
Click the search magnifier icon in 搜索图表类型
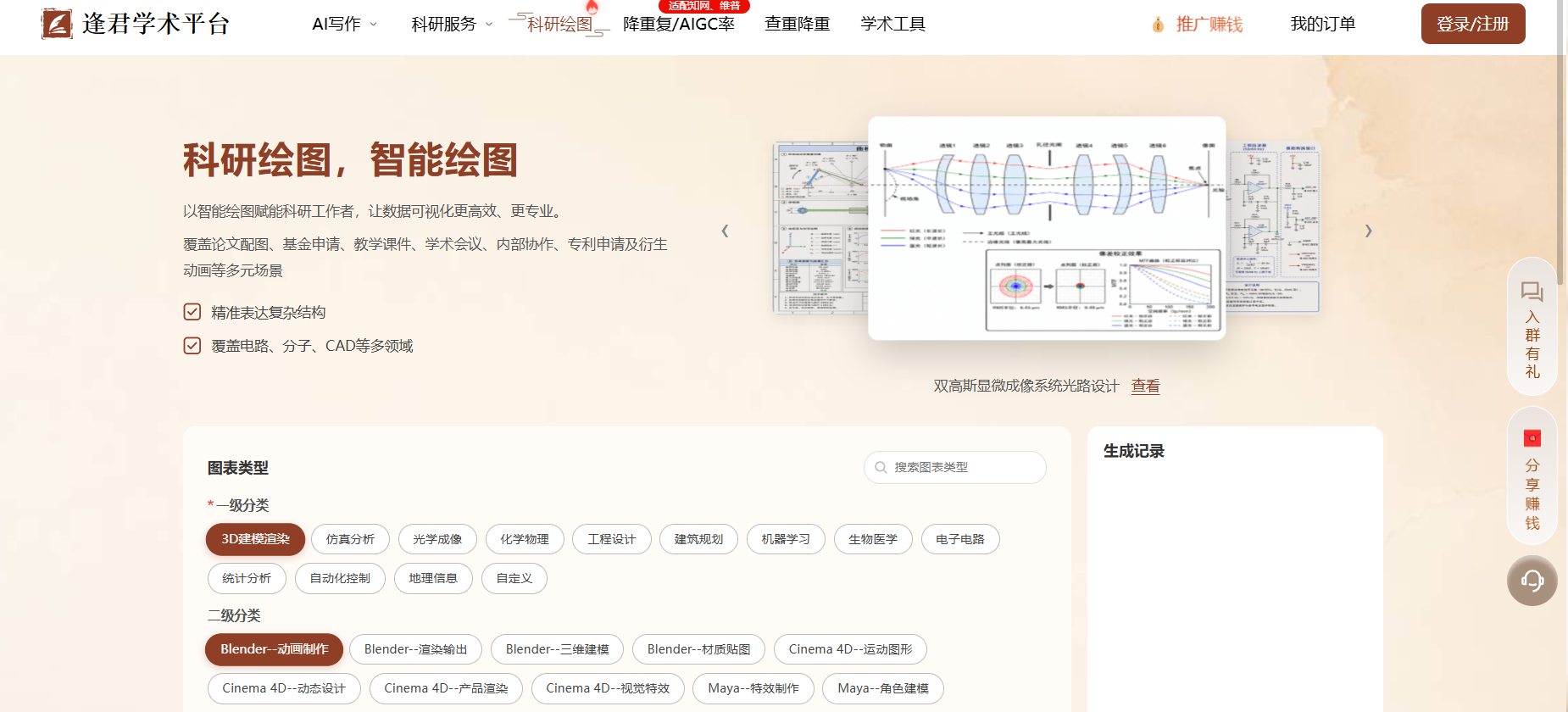pos(881,467)
